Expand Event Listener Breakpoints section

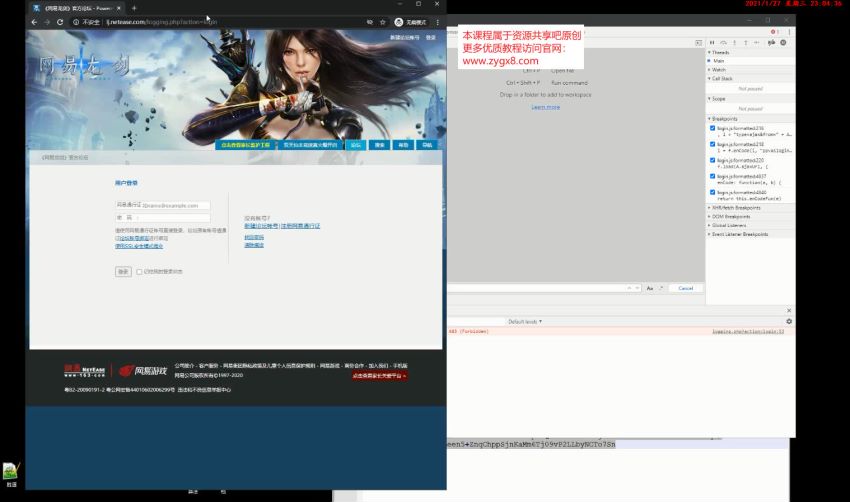pos(750,234)
